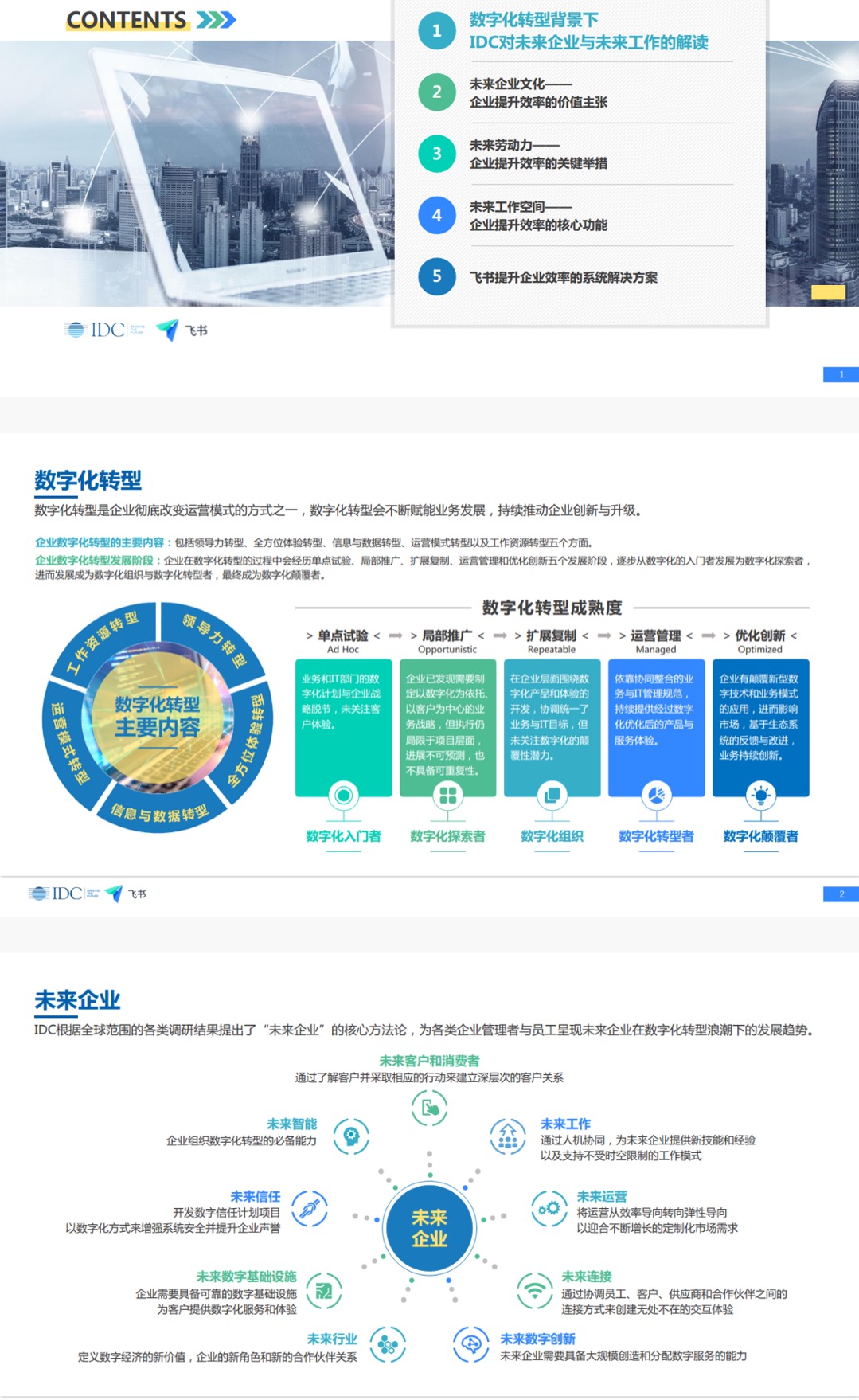Click page number badge 1
Viewport: 859px width, 1400px height.
(x=841, y=374)
